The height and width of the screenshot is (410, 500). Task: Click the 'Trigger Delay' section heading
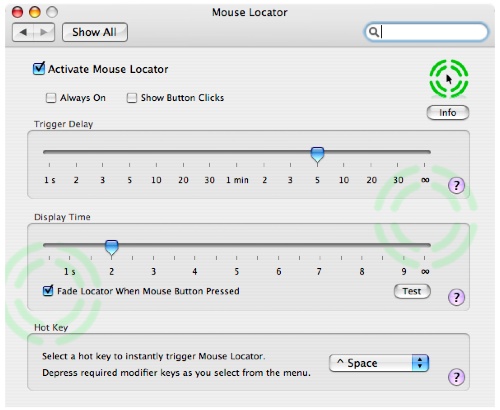click(63, 124)
